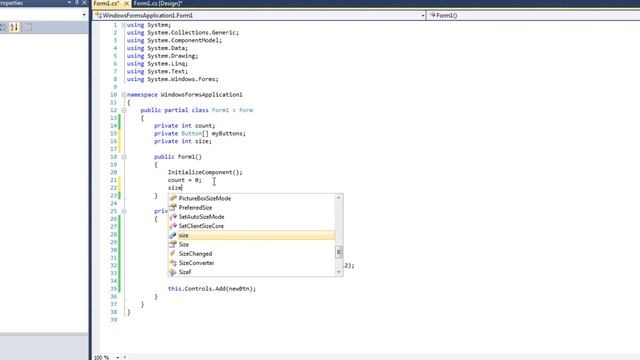The height and width of the screenshot is (360, 640).
Task: Click private int size; declaration
Action: coord(183,141)
